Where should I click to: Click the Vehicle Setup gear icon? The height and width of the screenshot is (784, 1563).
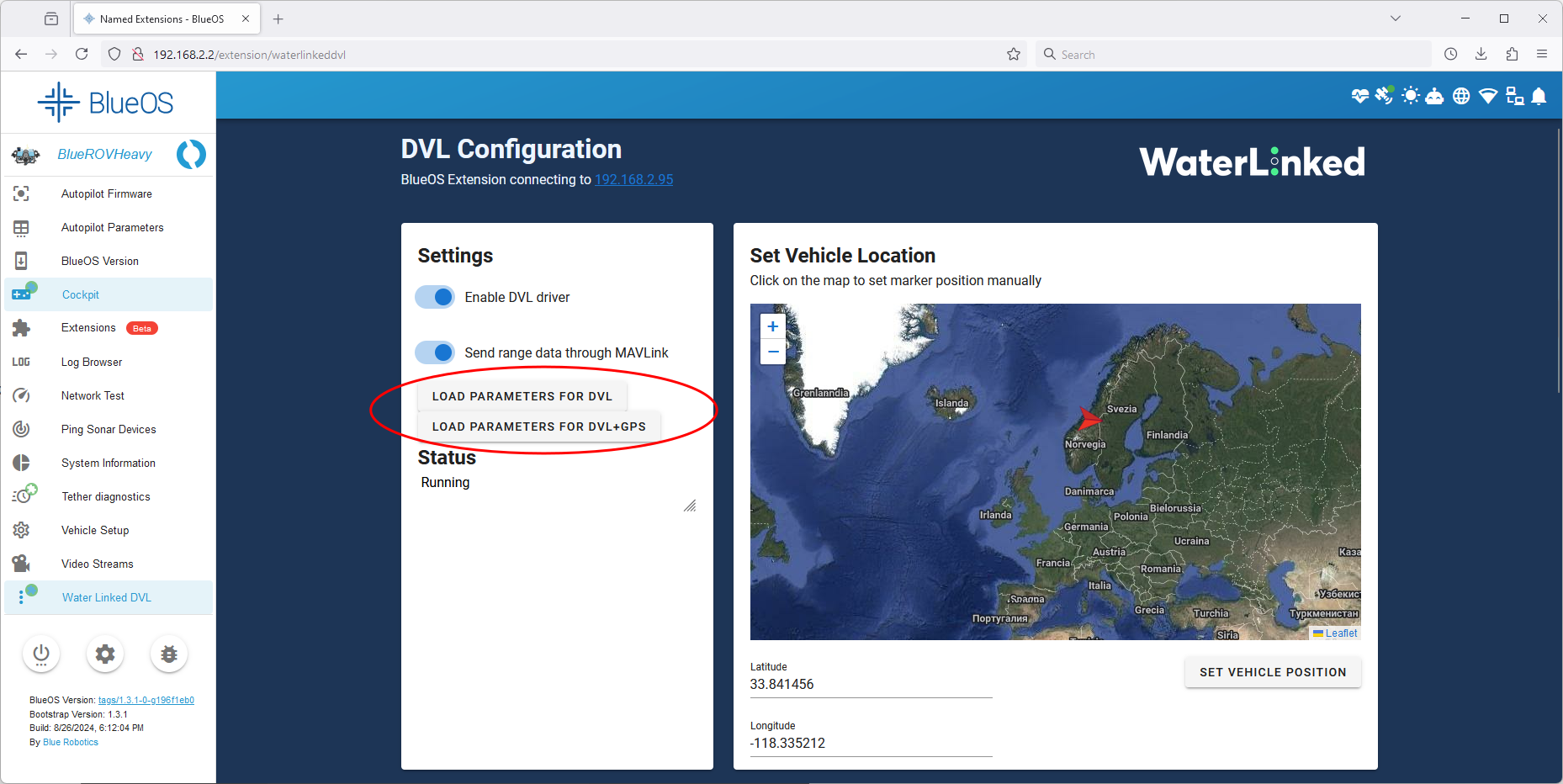(x=21, y=530)
